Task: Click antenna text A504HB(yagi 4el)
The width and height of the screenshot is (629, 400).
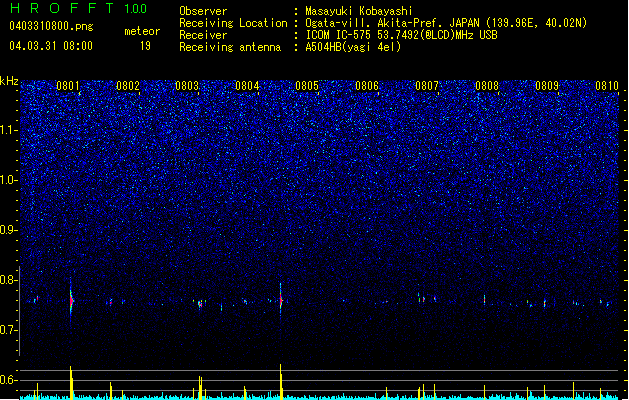Action: [353, 47]
